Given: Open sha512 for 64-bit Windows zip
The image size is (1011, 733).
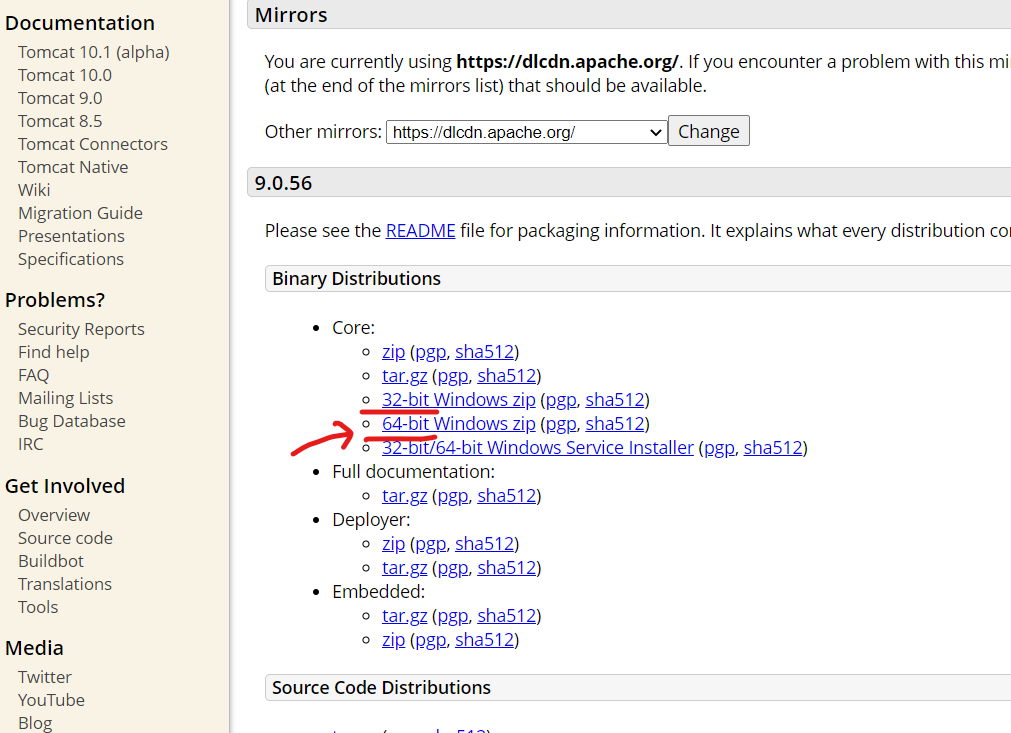Looking at the screenshot, I should coord(615,424).
